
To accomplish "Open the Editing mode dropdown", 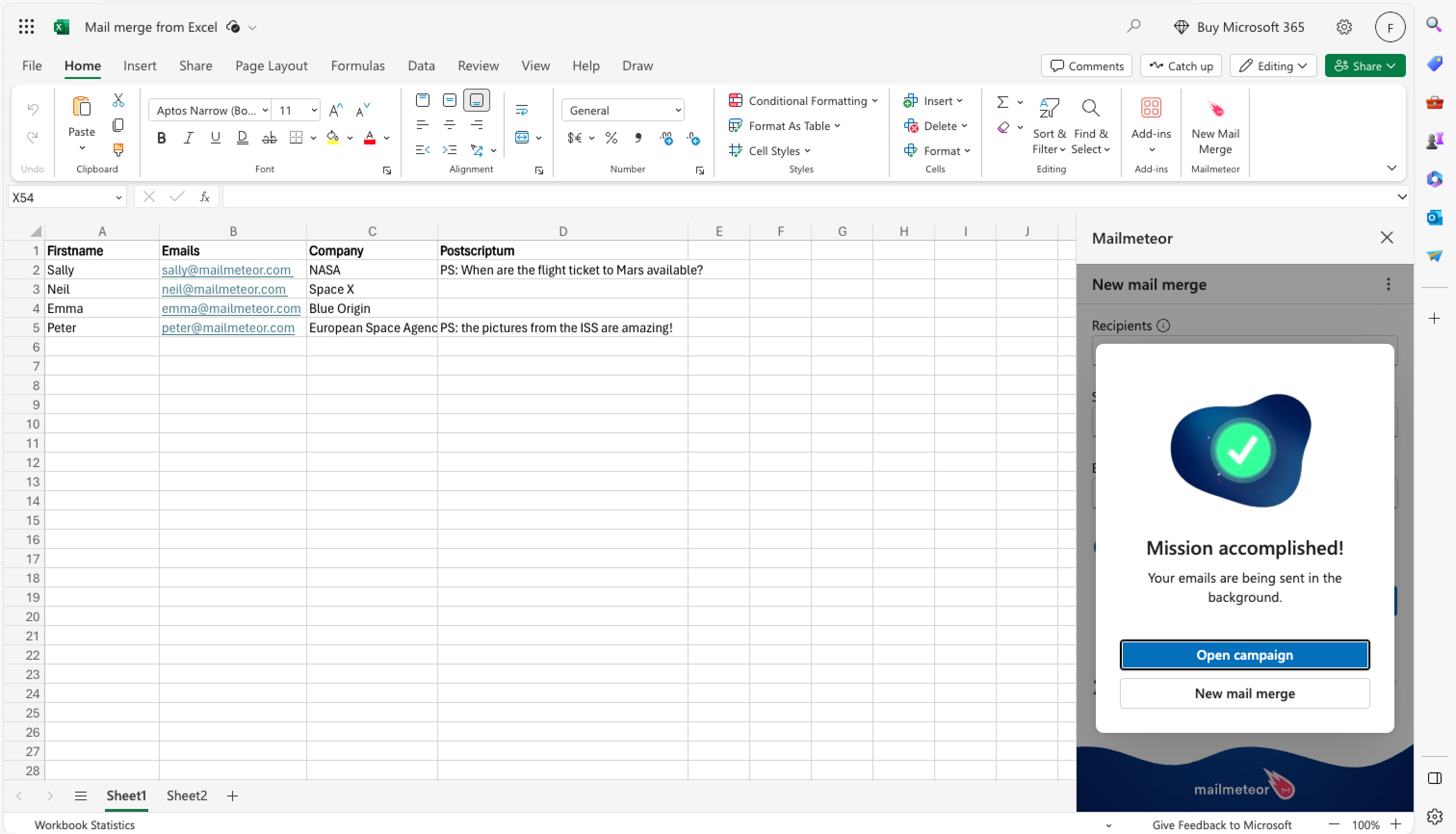I will 1273,66.
